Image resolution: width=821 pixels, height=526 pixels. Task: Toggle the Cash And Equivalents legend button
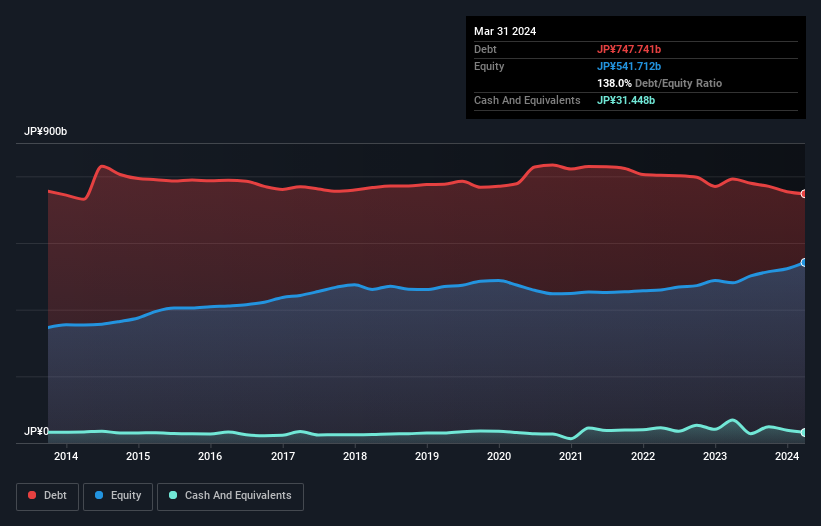(x=230, y=496)
